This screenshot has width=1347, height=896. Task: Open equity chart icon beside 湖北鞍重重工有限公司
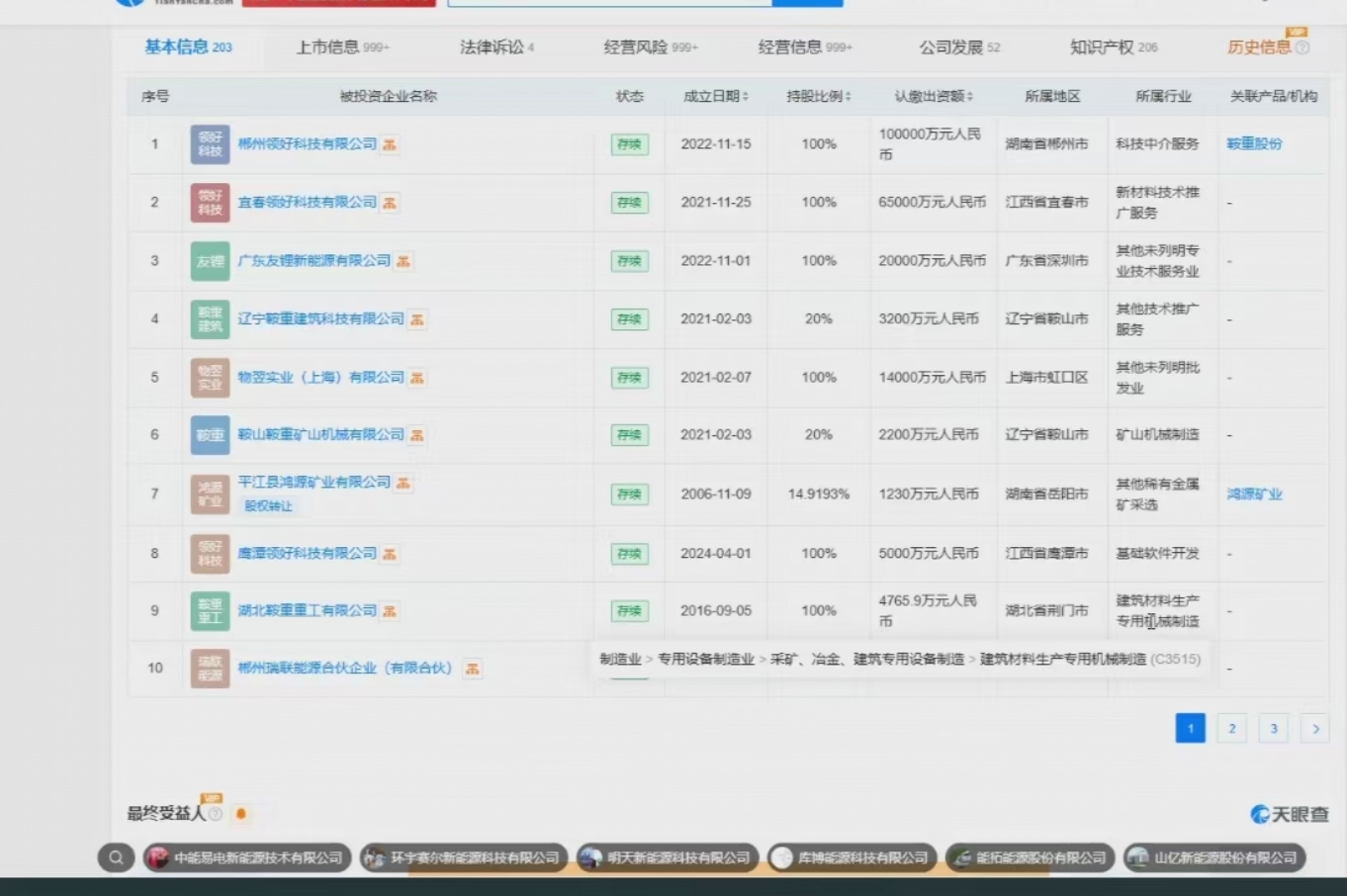(390, 611)
